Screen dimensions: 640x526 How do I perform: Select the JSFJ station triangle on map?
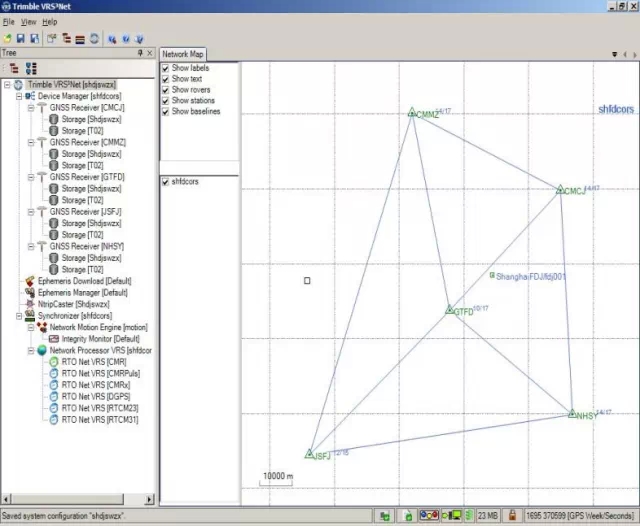pyautogui.click(x=309, y=453)
